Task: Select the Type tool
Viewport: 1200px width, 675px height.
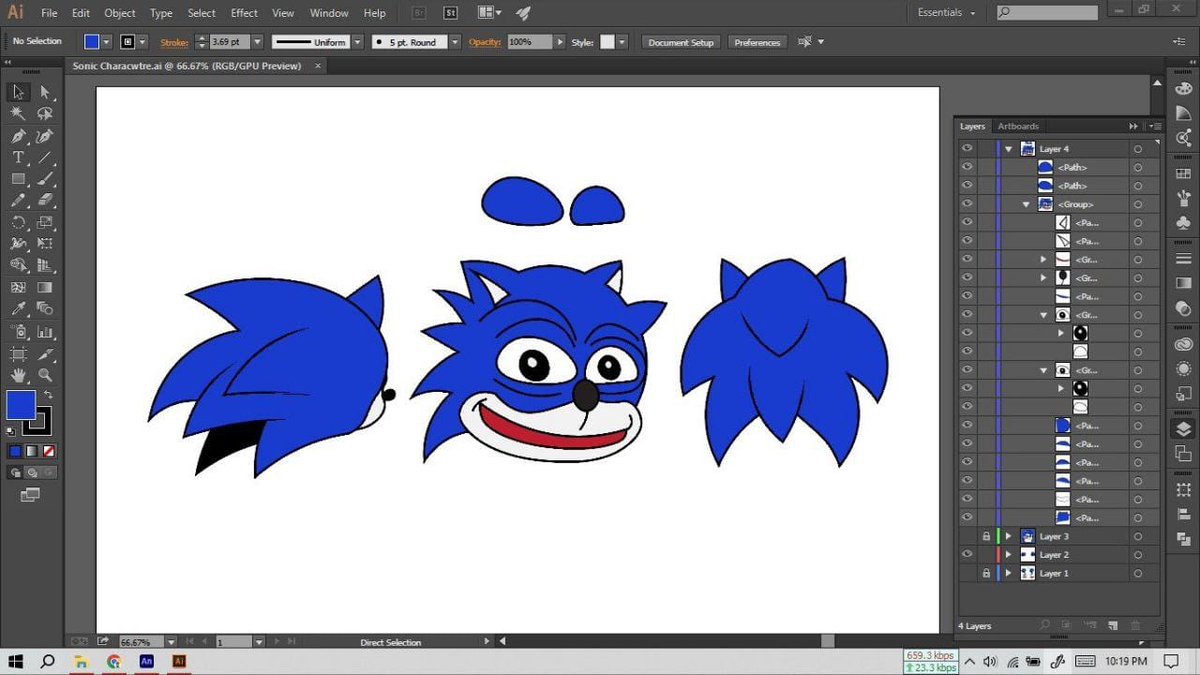Action: coord(18,158)
